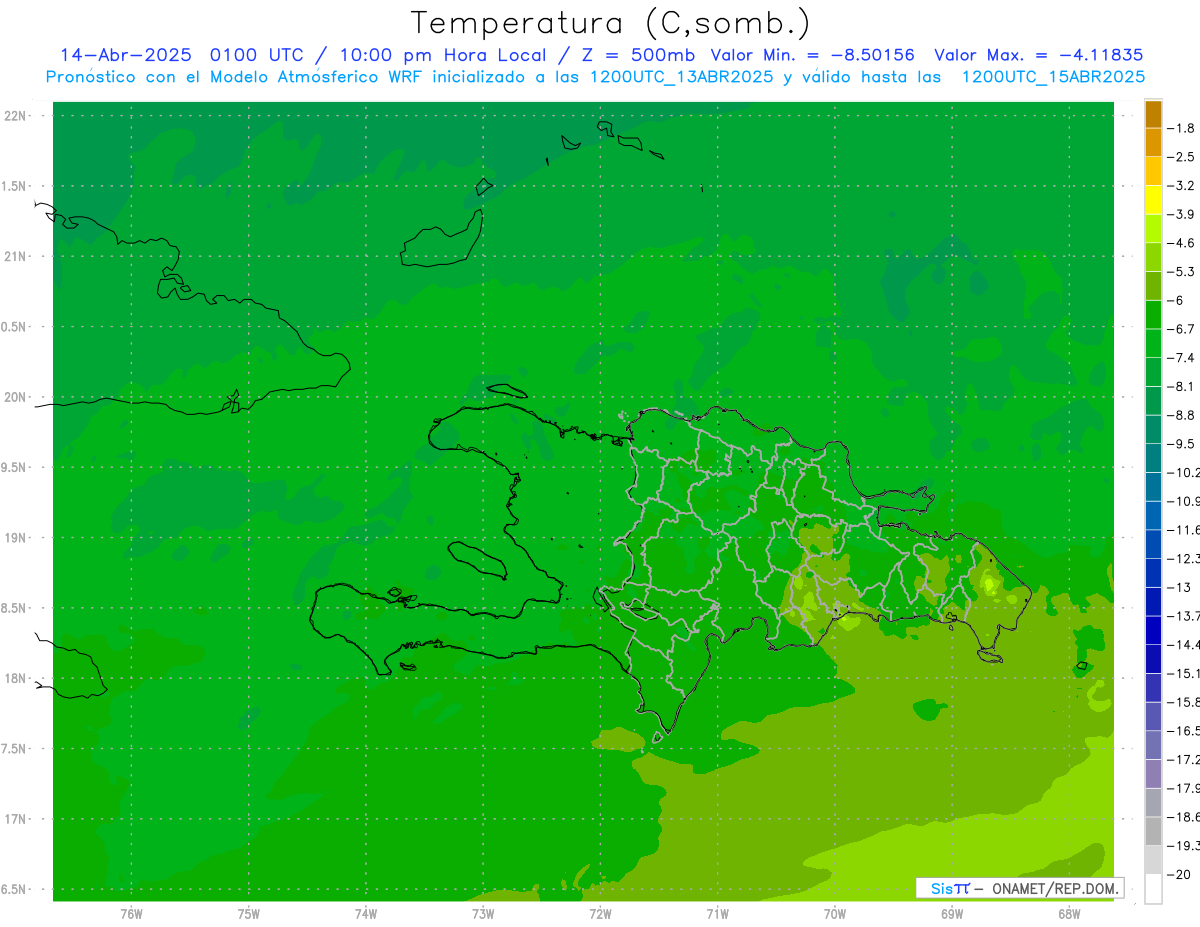Screen dimensions: 1200x927
Task: Click 'Valor Min. = -8.50156' text
Action: tap(812, 55)
